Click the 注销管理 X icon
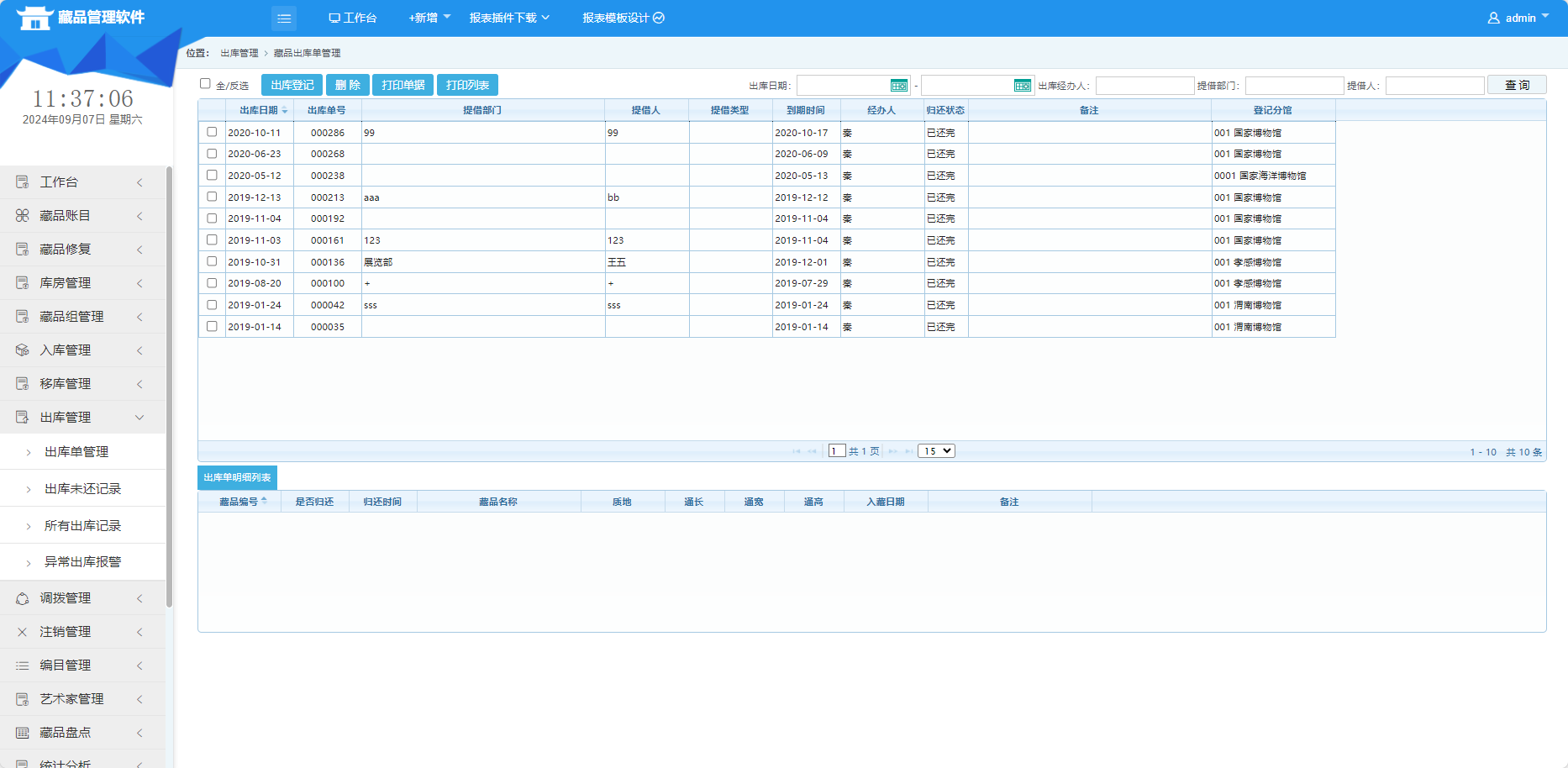This screenshot has height=768, width=1568. point(23,632)
